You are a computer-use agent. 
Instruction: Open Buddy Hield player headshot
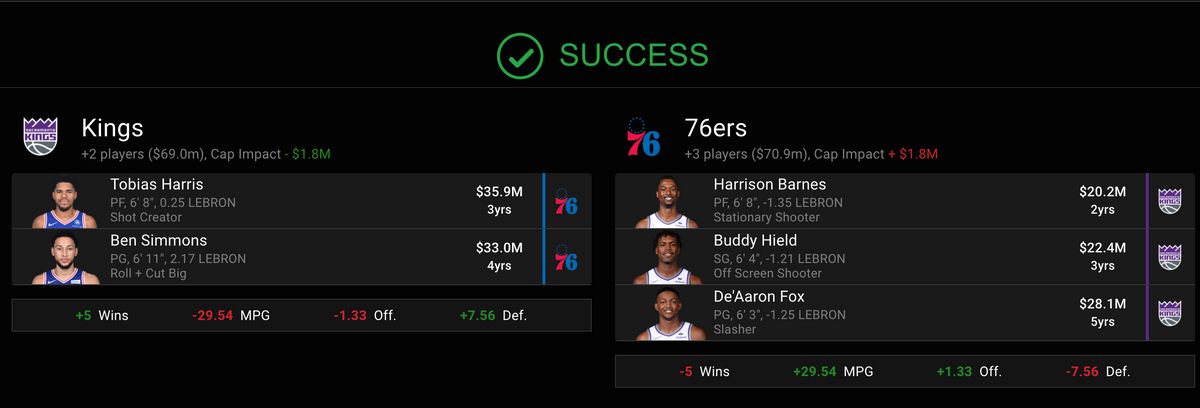(665, 259)
